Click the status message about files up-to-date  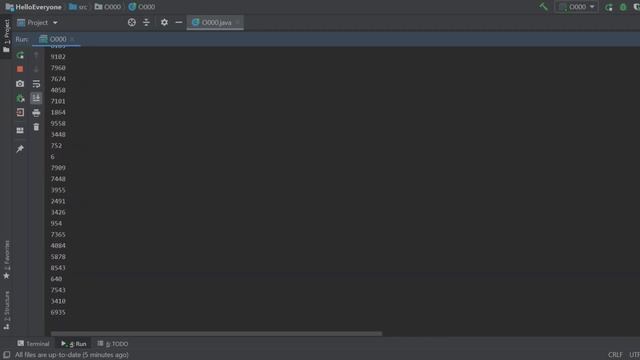72,355
